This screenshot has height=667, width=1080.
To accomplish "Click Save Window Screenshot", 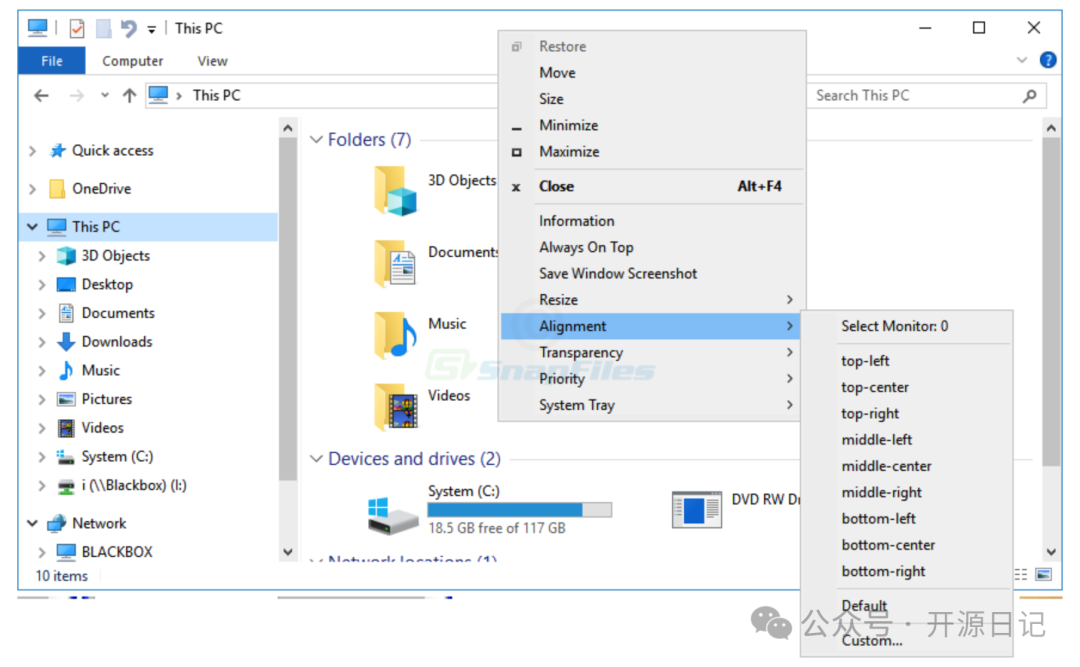I will [x=618, y=273].
